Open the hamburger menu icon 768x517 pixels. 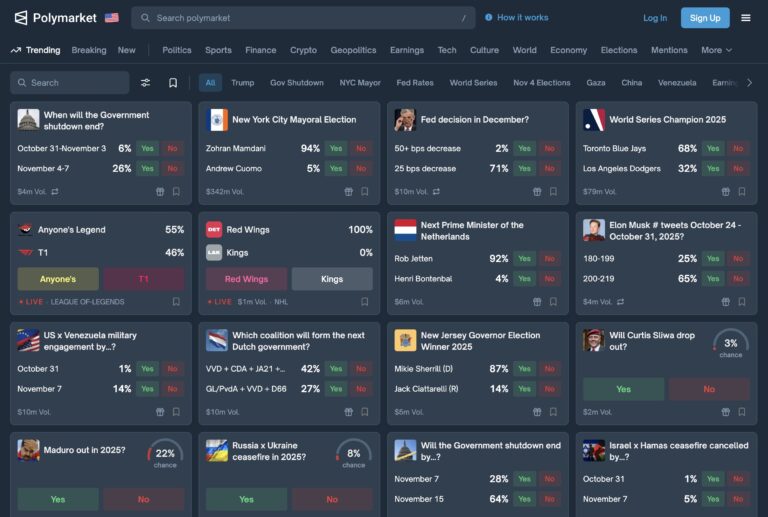click(x=745, y=18)
